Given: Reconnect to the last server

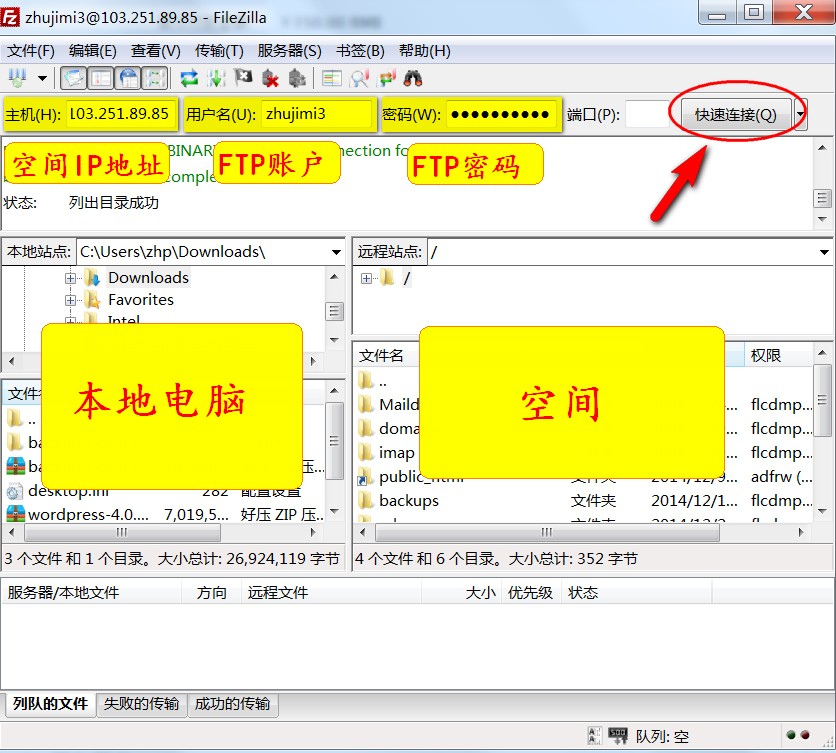Looking at the screenshot, I should [x=297, y=78].
